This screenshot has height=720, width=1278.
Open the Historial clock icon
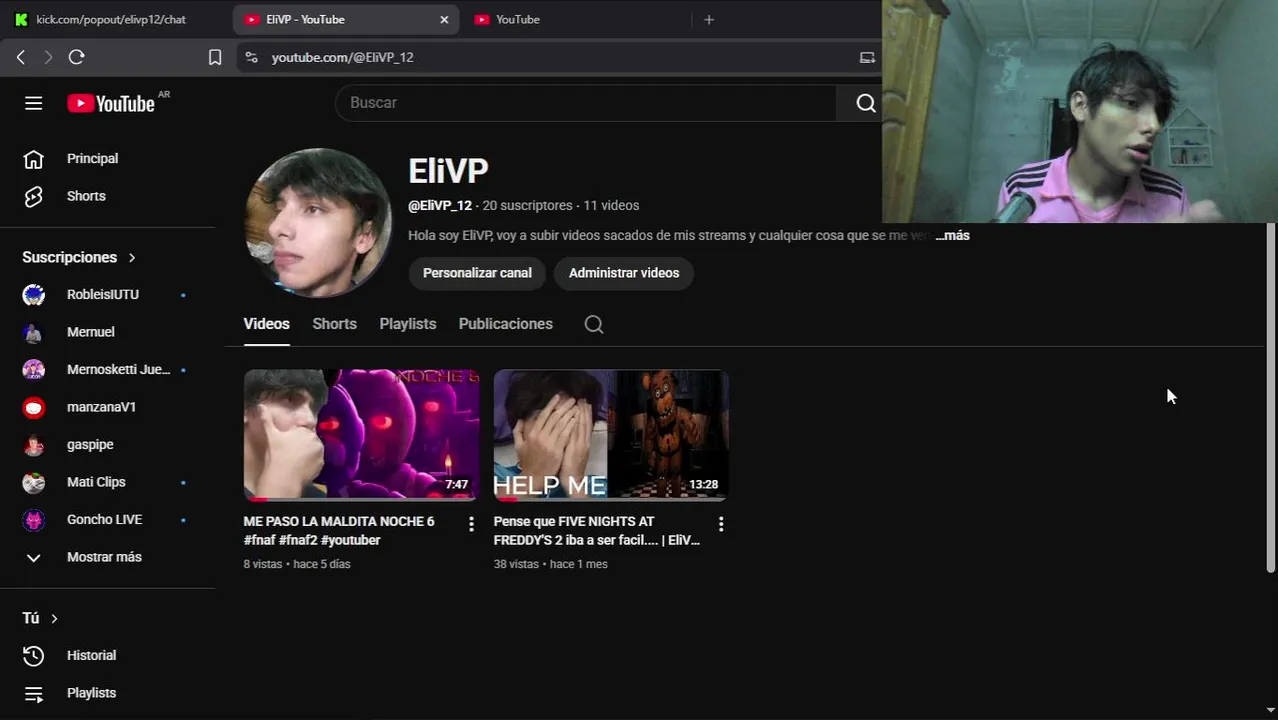pyautogui.click(x=33, y=656)
